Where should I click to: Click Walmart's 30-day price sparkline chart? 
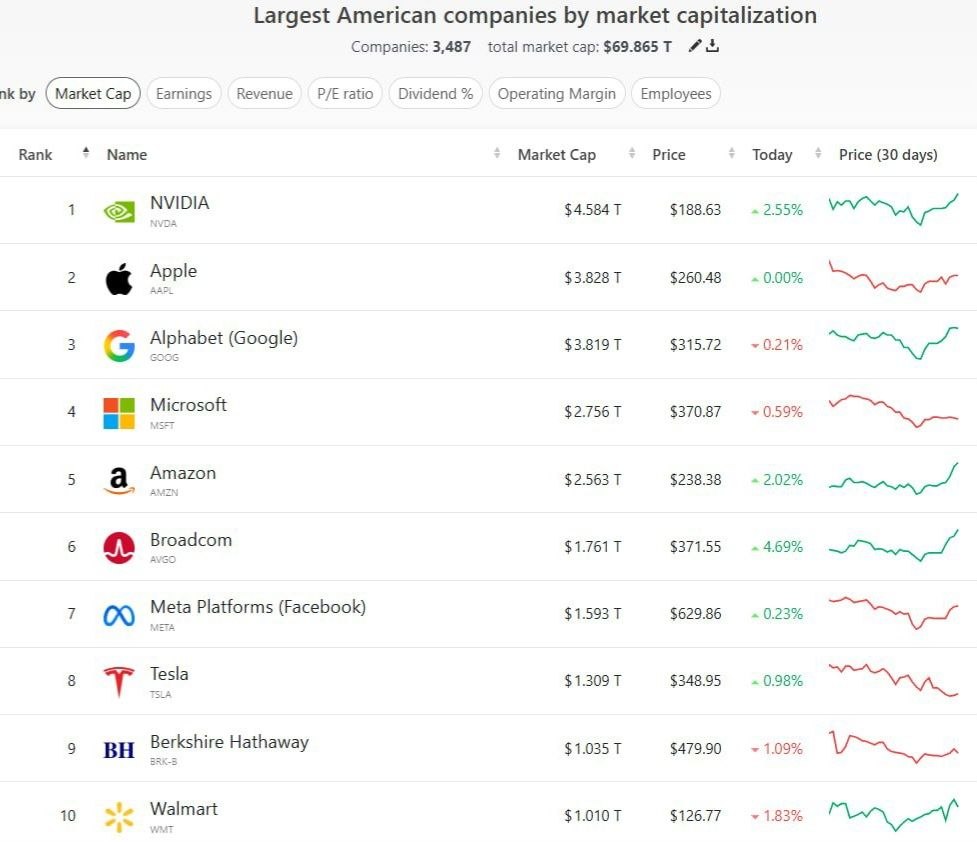893,815
